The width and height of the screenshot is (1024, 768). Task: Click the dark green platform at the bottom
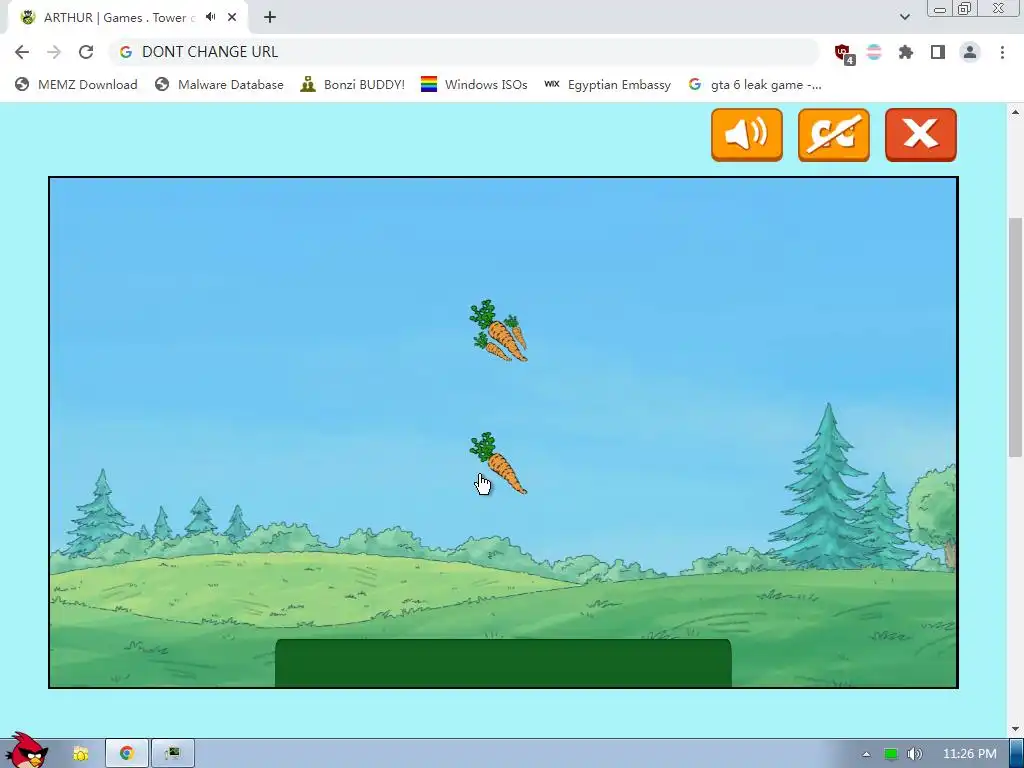tap(503, 663)
